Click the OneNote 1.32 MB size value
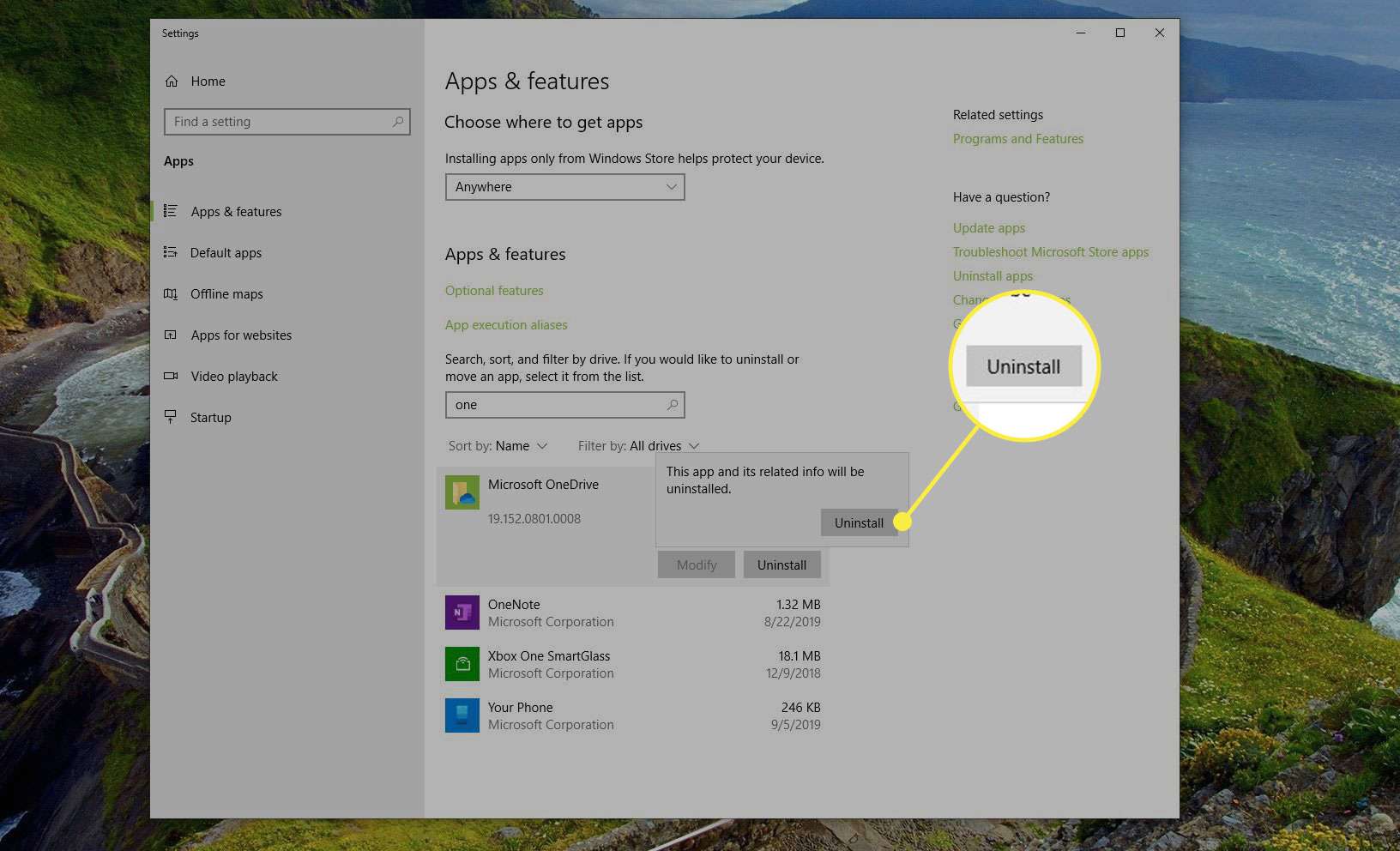The height and width of the screenshot is (851, 1400). [x=799, y=605]
